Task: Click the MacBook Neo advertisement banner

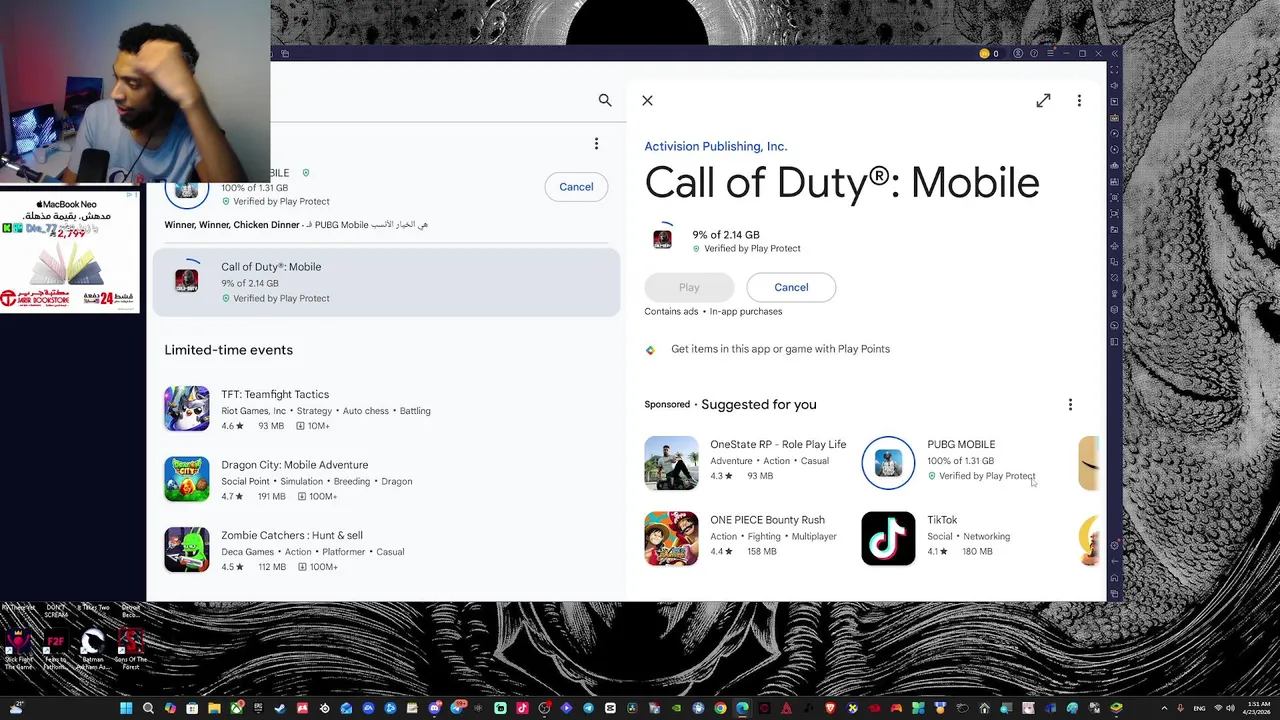Action: coord(70,253)
